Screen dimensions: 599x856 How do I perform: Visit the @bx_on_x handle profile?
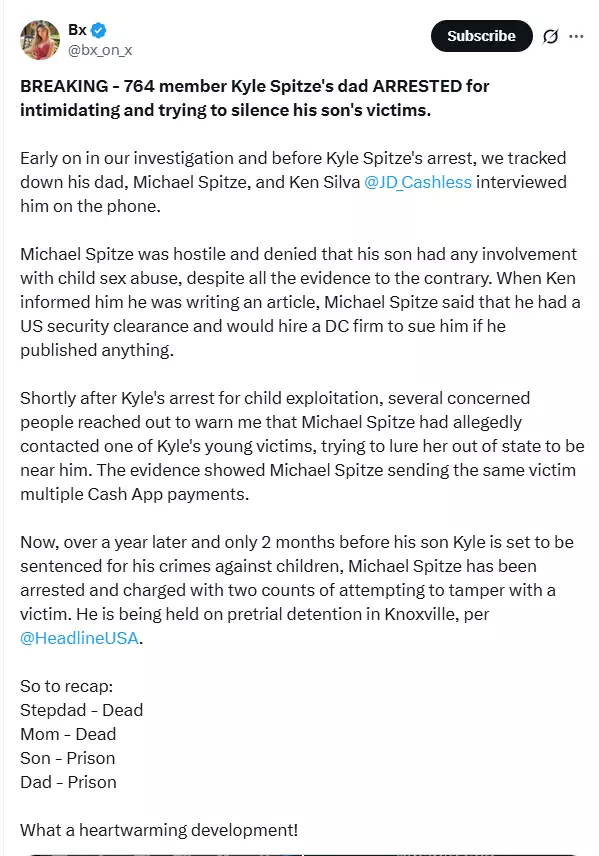tap(100, 50)
